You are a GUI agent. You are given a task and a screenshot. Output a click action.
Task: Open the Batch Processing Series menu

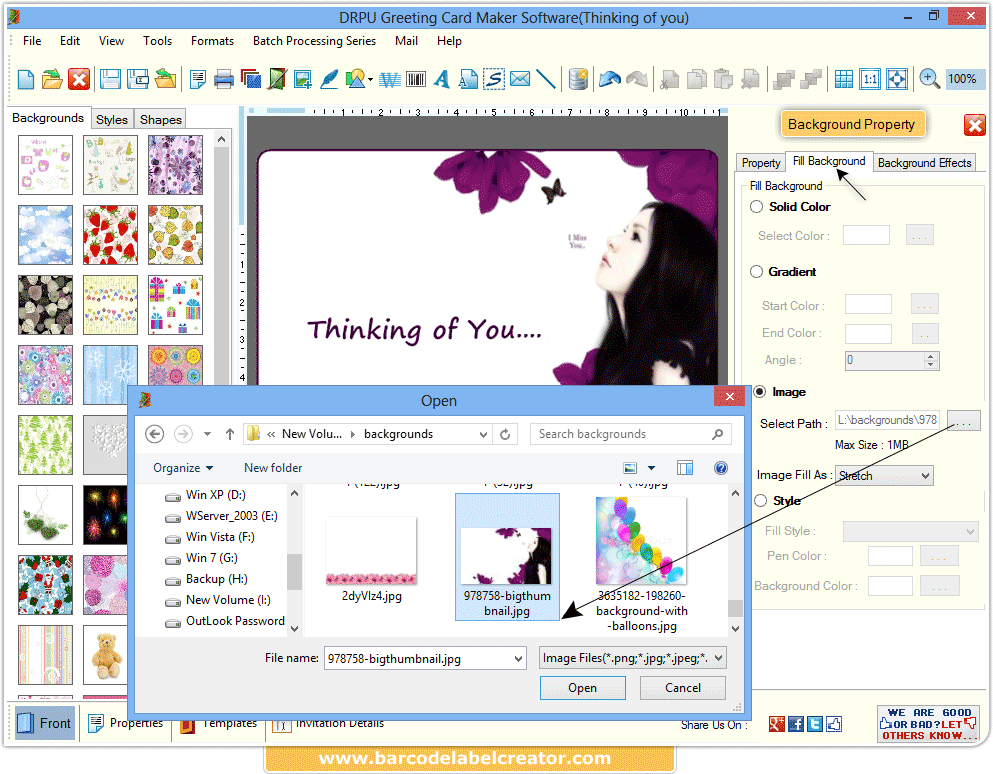tap(314, 41)
